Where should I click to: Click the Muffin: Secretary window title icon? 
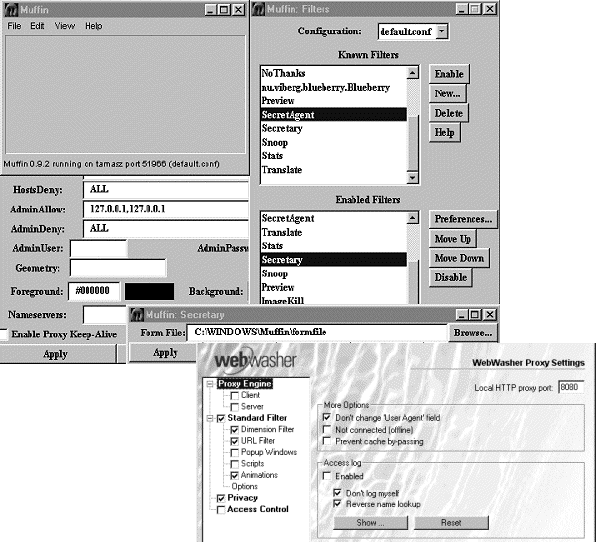click(x=136, y=315)
